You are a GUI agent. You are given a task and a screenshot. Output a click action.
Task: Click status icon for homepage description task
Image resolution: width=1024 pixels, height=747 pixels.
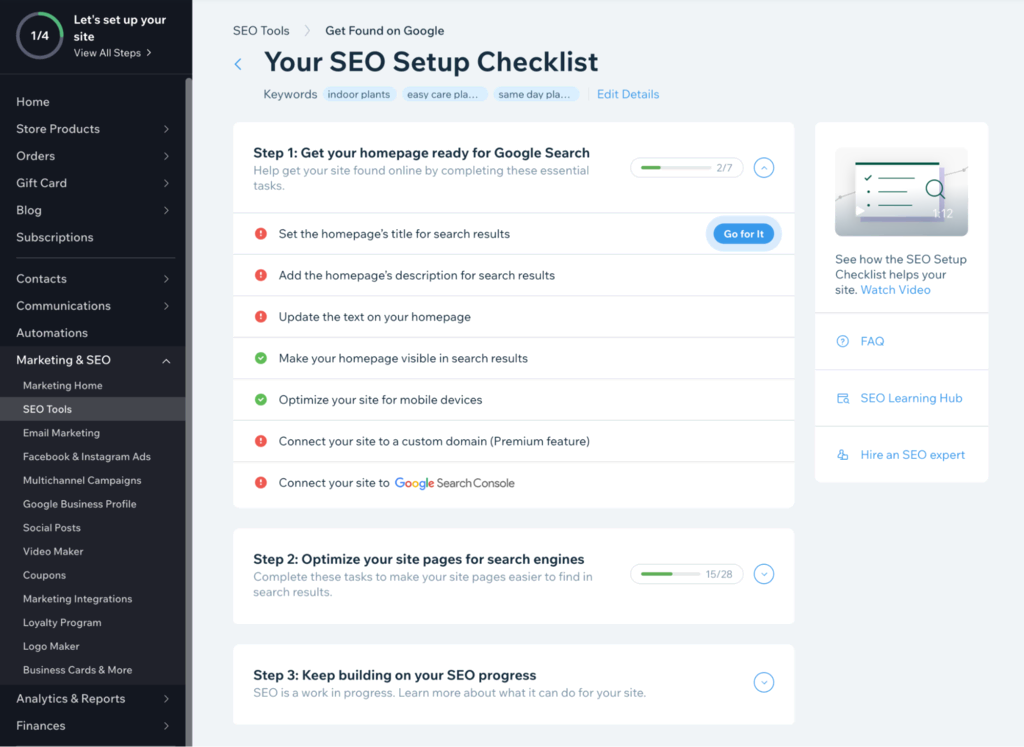tap(261, 275)
